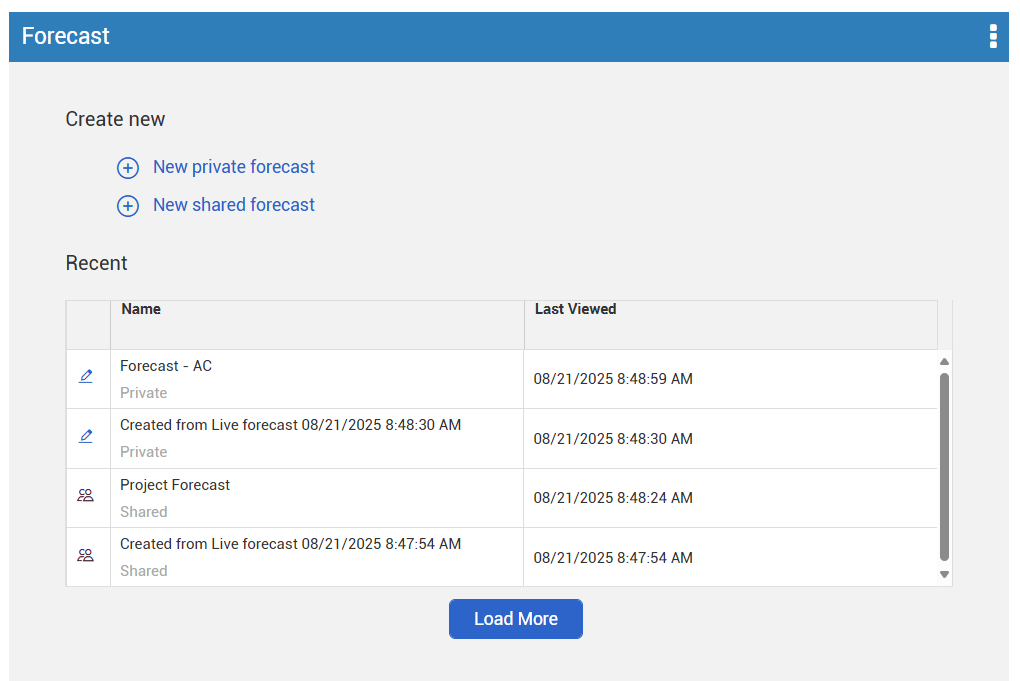Sort by the Last Viewed column header
This screenshot has height=681, width=1020.
click(575, 309)
